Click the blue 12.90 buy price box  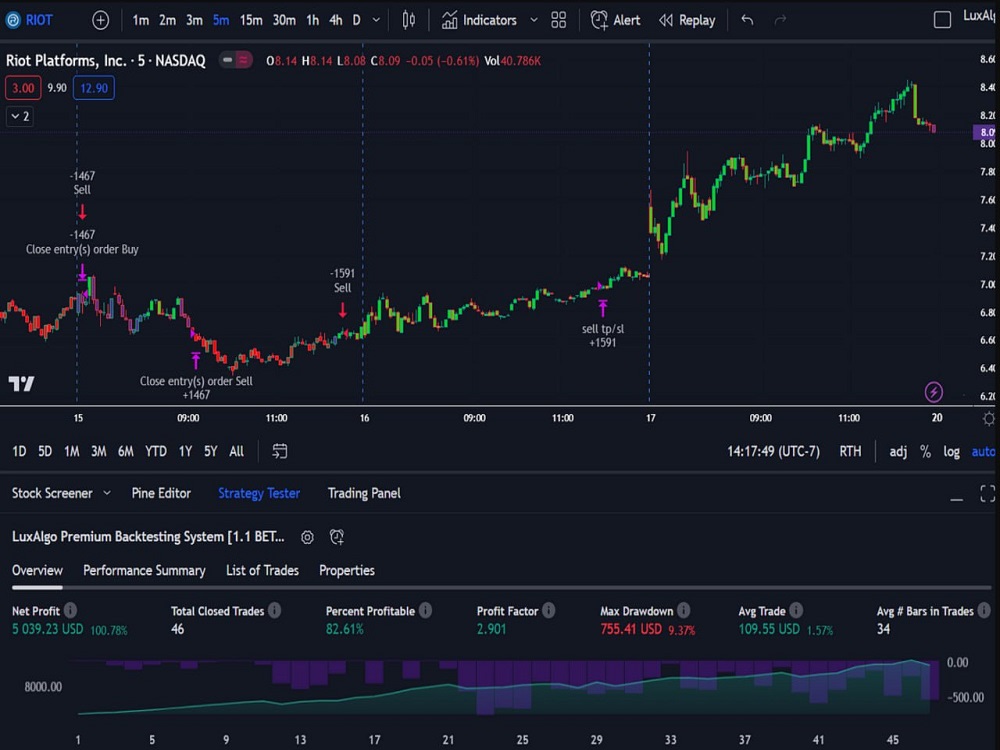click(x=94, y=88)
